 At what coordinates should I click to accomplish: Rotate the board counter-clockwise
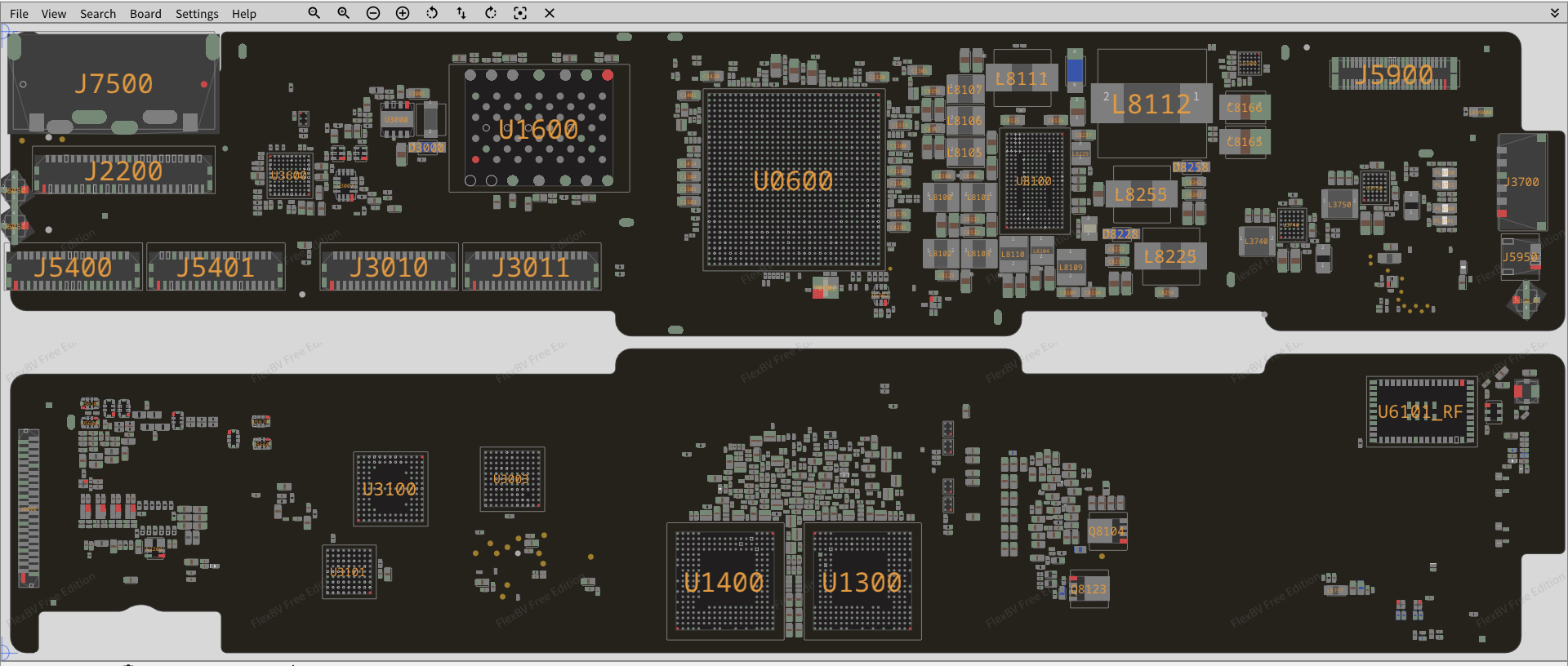coord(432,13)
